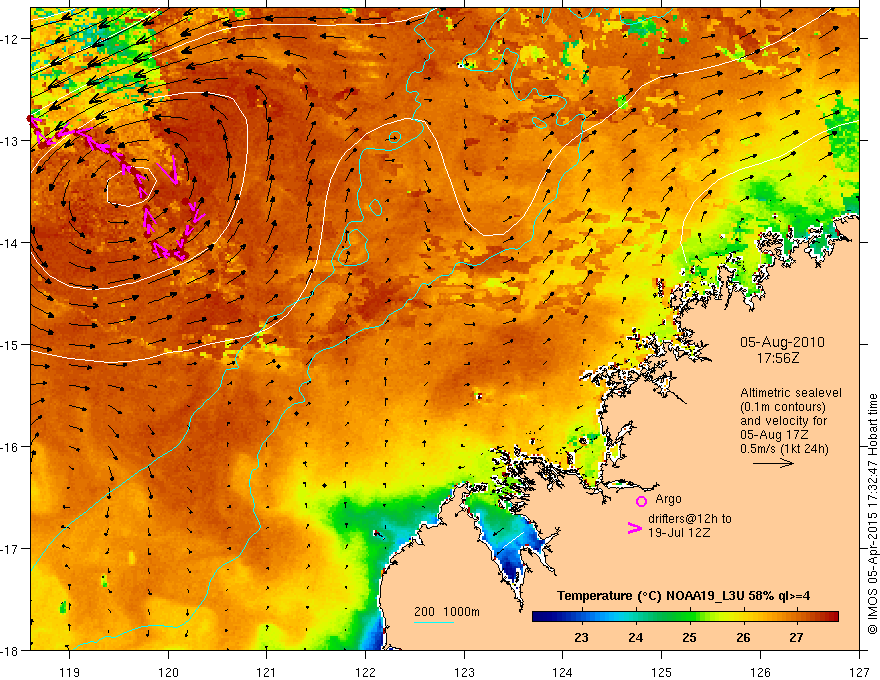Click the longitude axis label 124
This screenshot has height=680, width=880.
[x=563, y=672]
